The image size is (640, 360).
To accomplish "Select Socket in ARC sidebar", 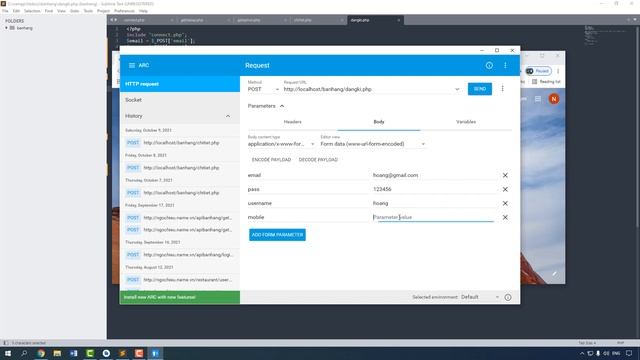I will tap(180, 100).
